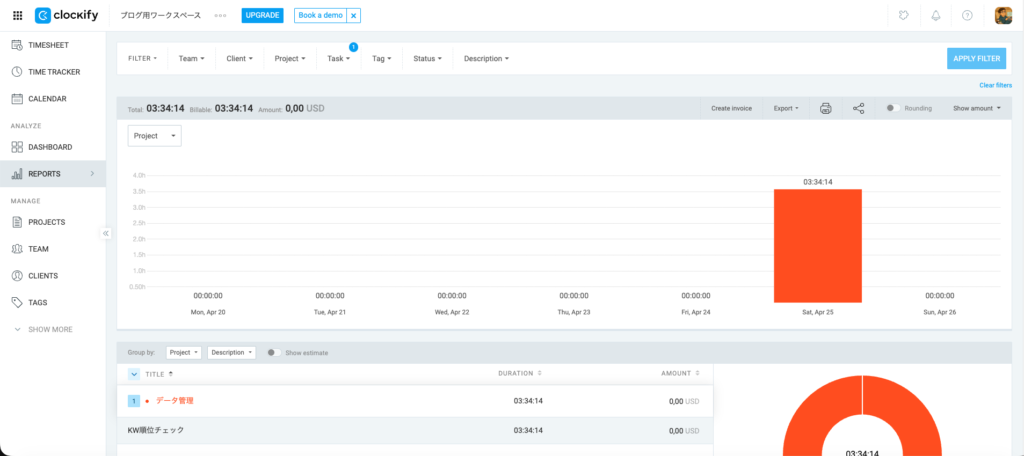Collapse the sidebar with double-chevron icon
This screenshot has height=456, width=1024.
pos(106,233)
